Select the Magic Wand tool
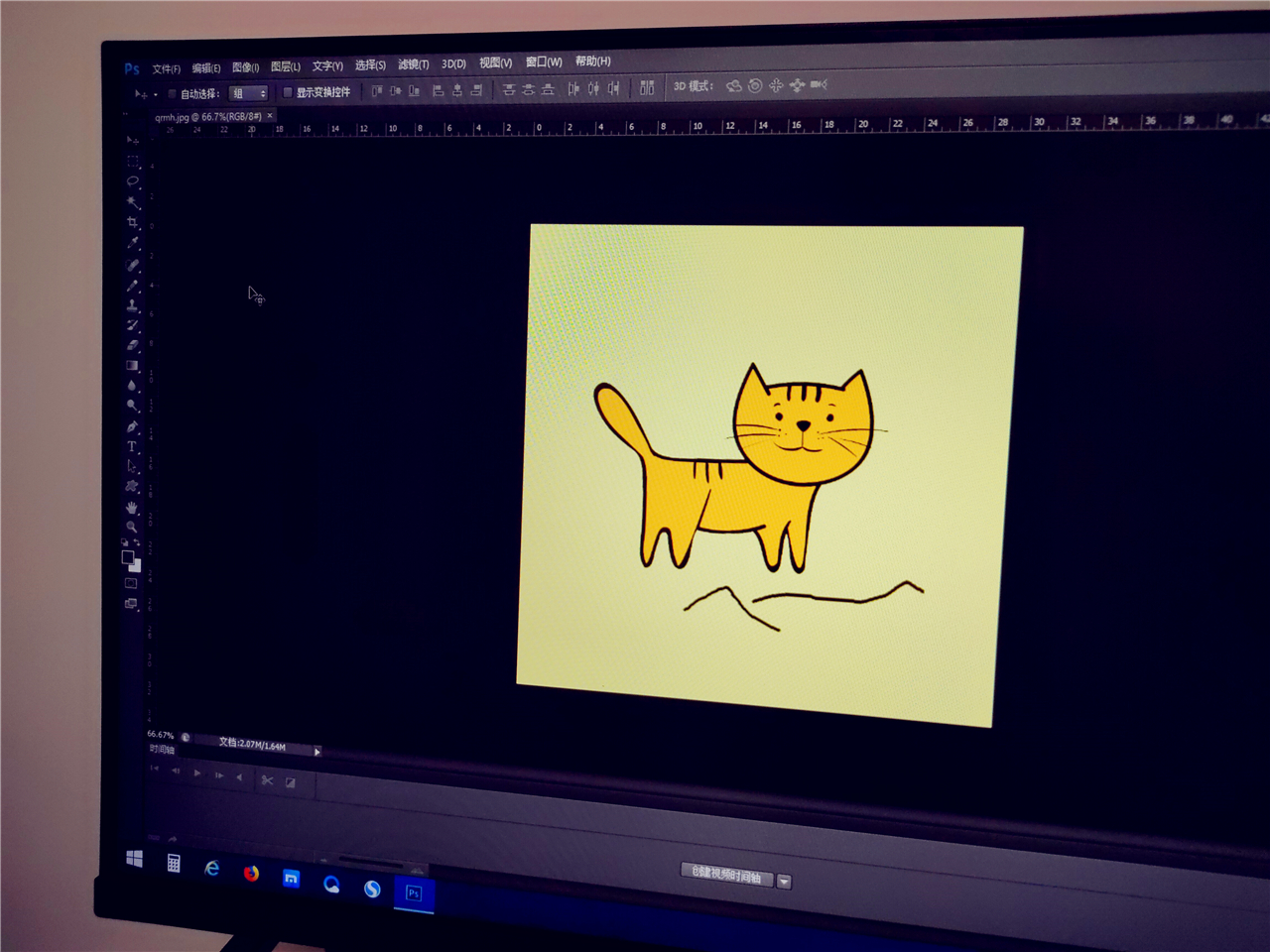Screen dimensions: 1270x952 (x=133, y=201)
